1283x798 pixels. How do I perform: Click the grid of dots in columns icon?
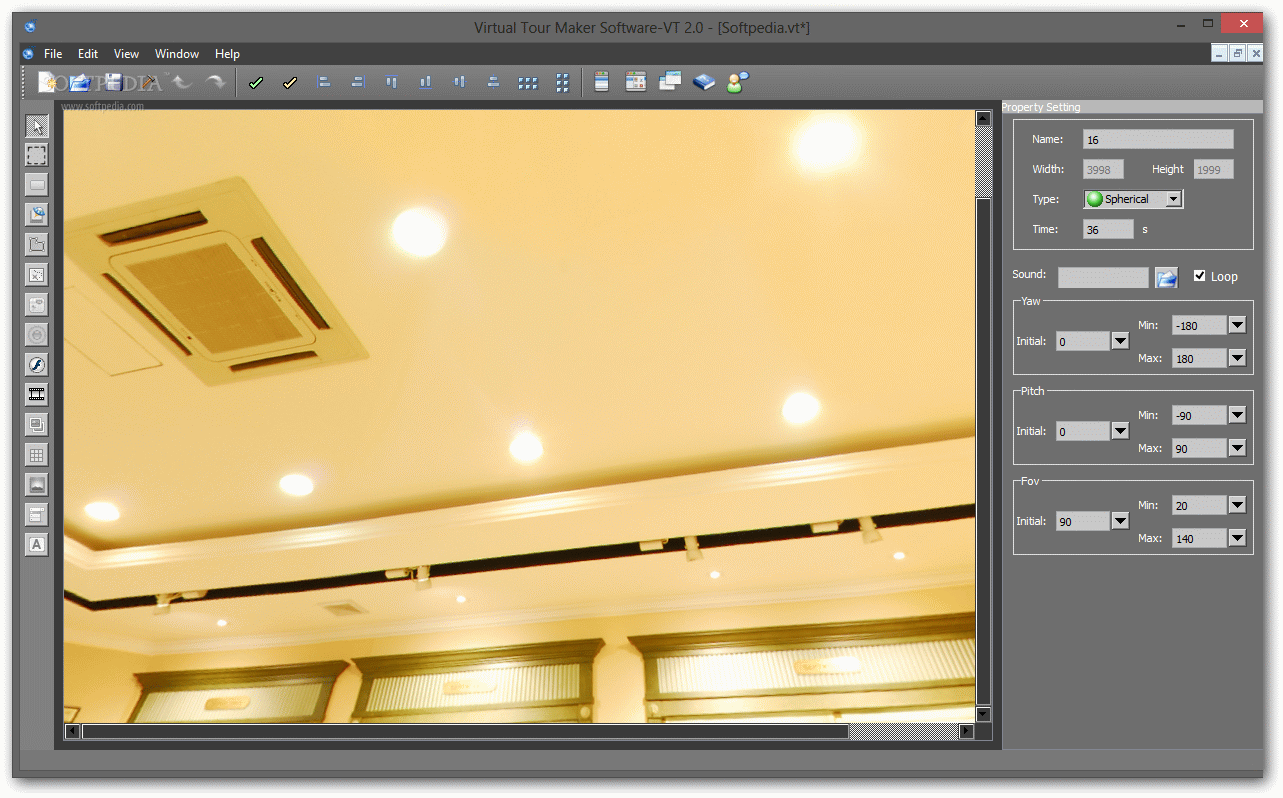[x=562, y=83]
